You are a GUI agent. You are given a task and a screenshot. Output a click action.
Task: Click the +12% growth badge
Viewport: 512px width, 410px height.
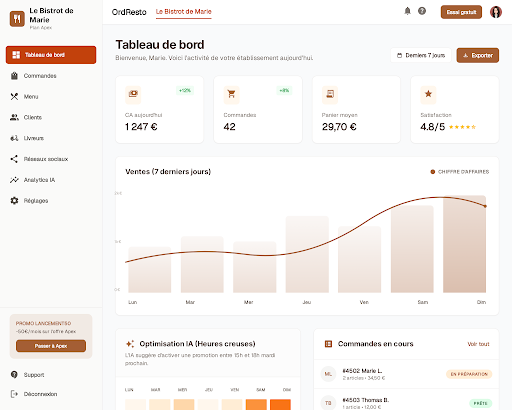(x=185, y=90)
